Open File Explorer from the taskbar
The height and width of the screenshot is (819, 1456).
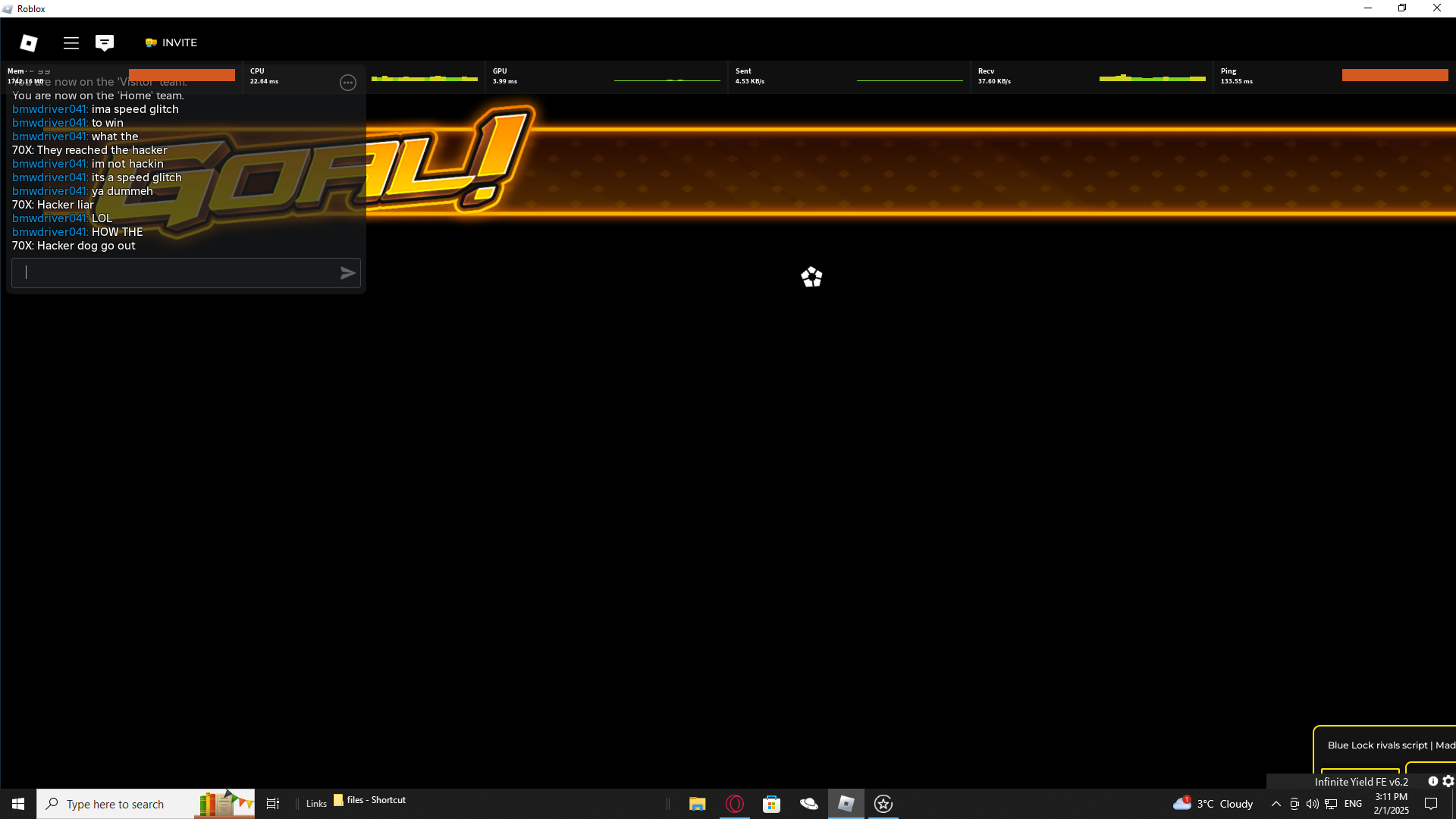tap(697, 804)
